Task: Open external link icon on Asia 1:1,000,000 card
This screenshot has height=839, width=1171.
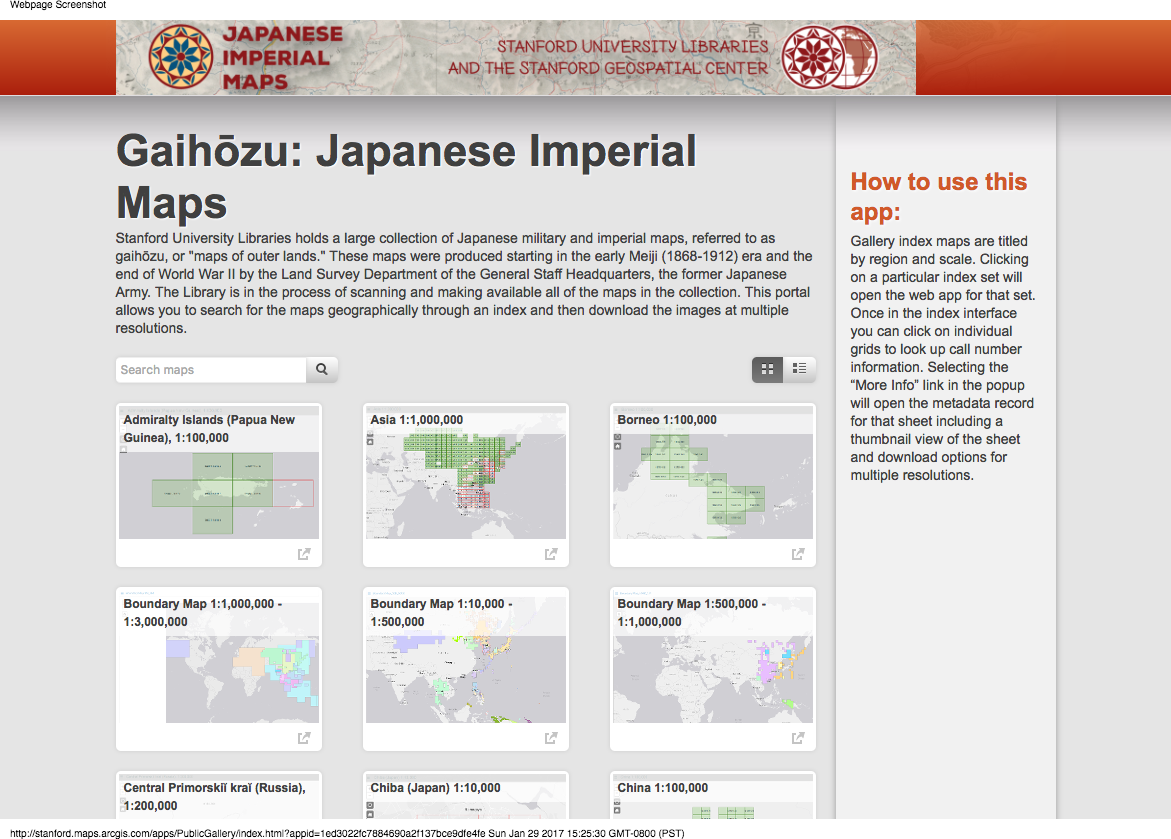Action: pyautogui.click(x=551, y=554)
